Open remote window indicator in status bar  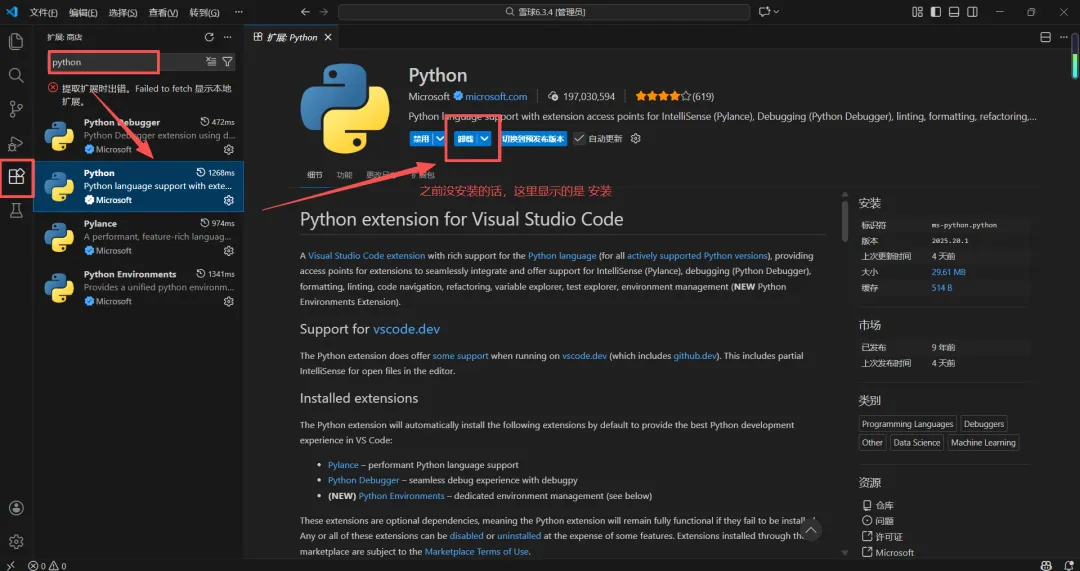tap(10, 565)
